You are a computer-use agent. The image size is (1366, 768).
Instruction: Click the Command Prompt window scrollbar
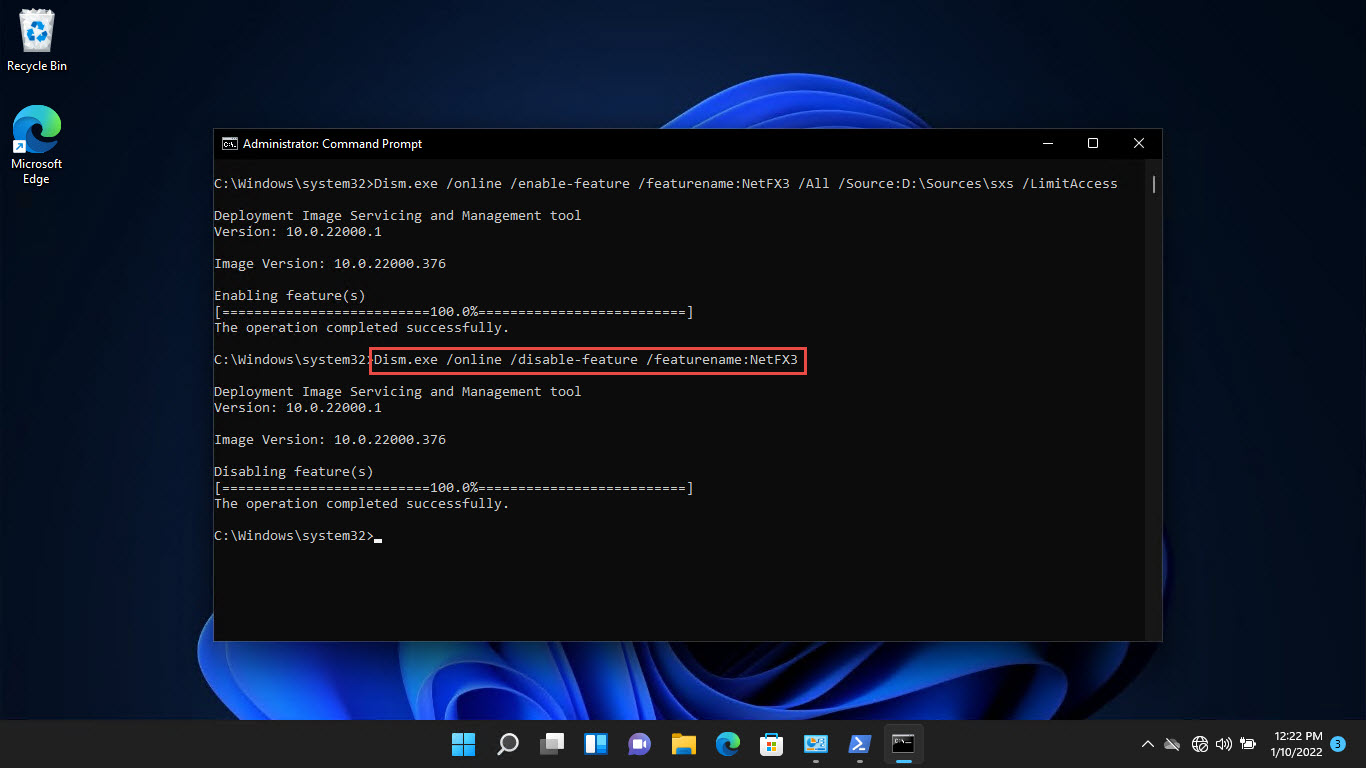(1152, 185)
